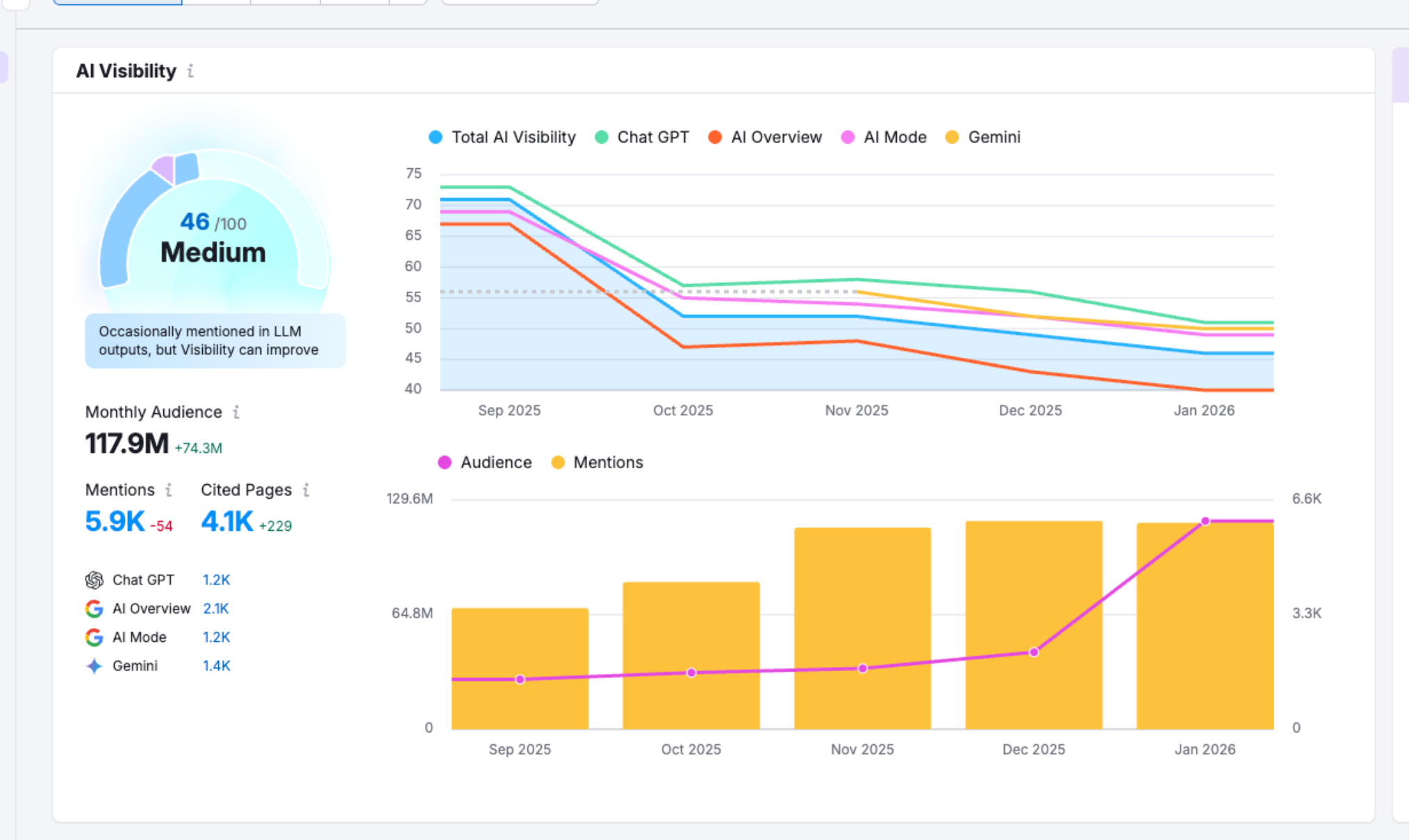This screenshot has width=1409, height=840.
Task: Click the Gemini sparkle icon
Action: pos(94,666)
